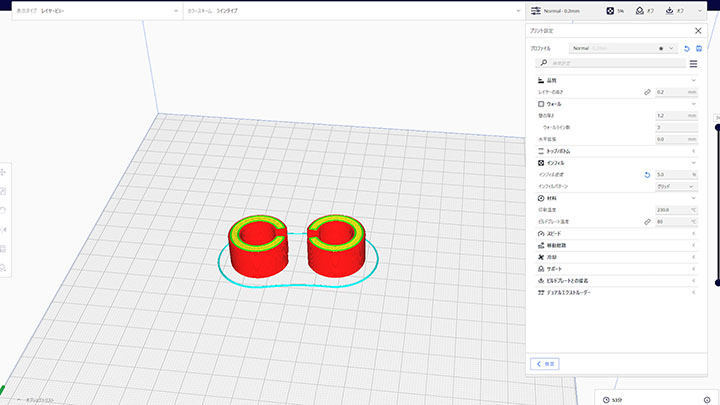Open the infill pattern (グリッド) dropdown

[676, 186]
